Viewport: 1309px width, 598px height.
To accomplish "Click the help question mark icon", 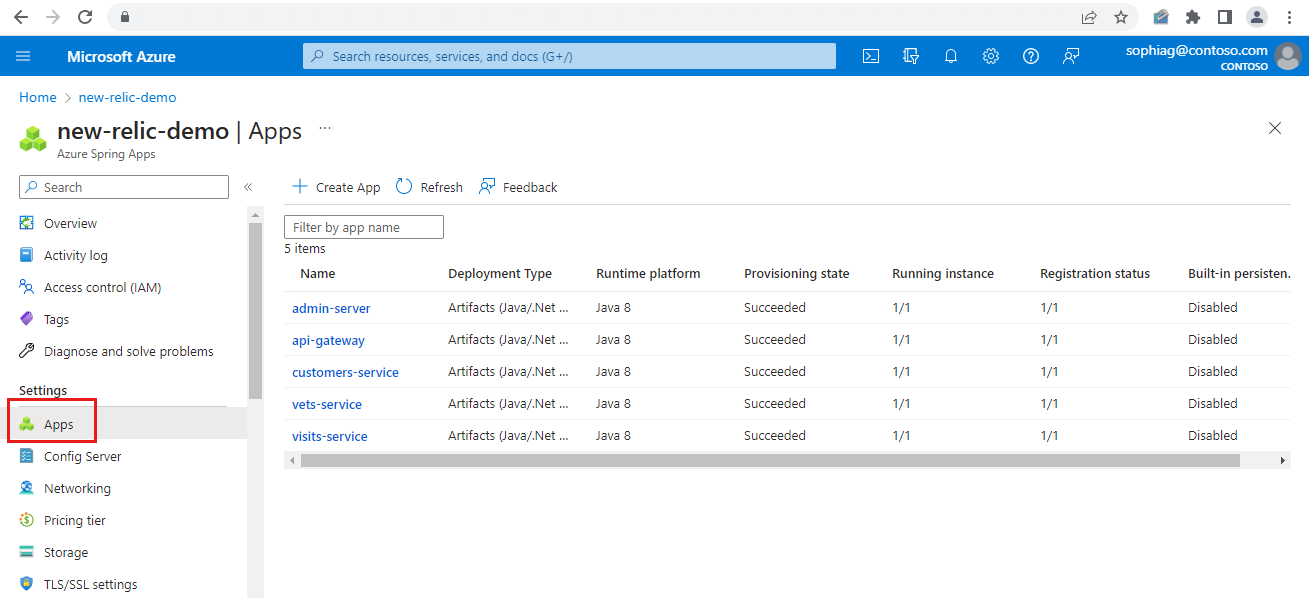I will pyautogui.click(x=1030, y=56).
